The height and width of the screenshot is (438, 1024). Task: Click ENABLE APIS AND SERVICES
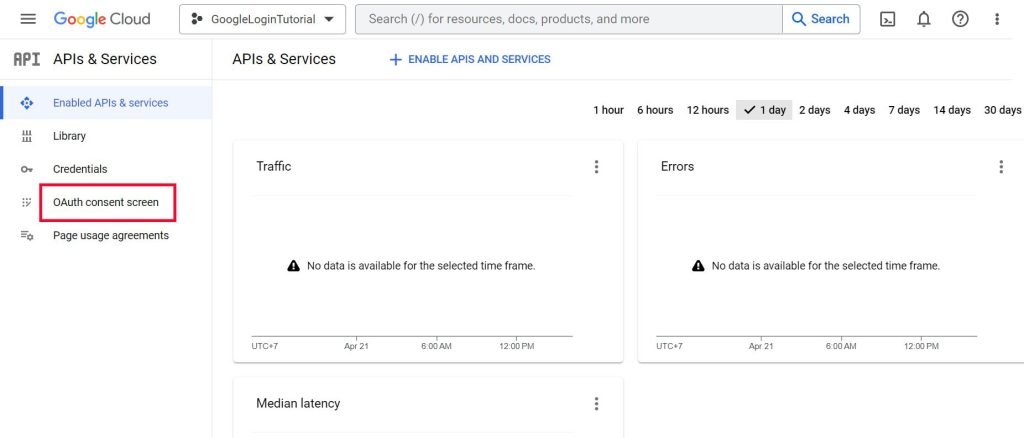pos(470,59)
